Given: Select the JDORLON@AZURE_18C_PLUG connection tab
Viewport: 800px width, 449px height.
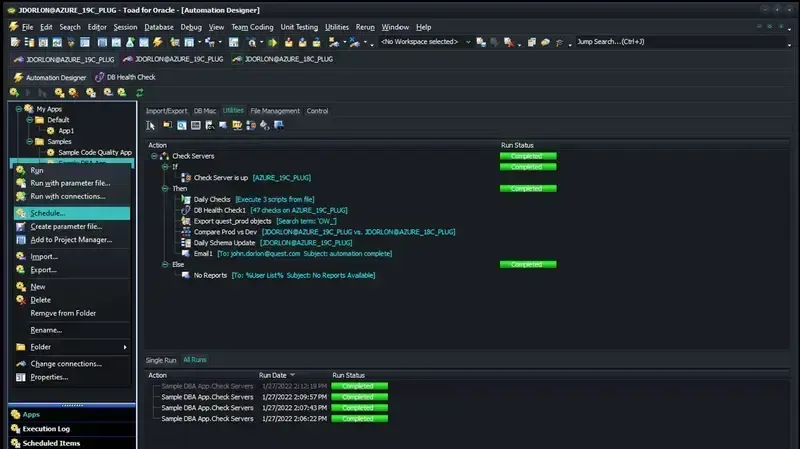Looking at the screenshot, I should [x=283, y=59].
